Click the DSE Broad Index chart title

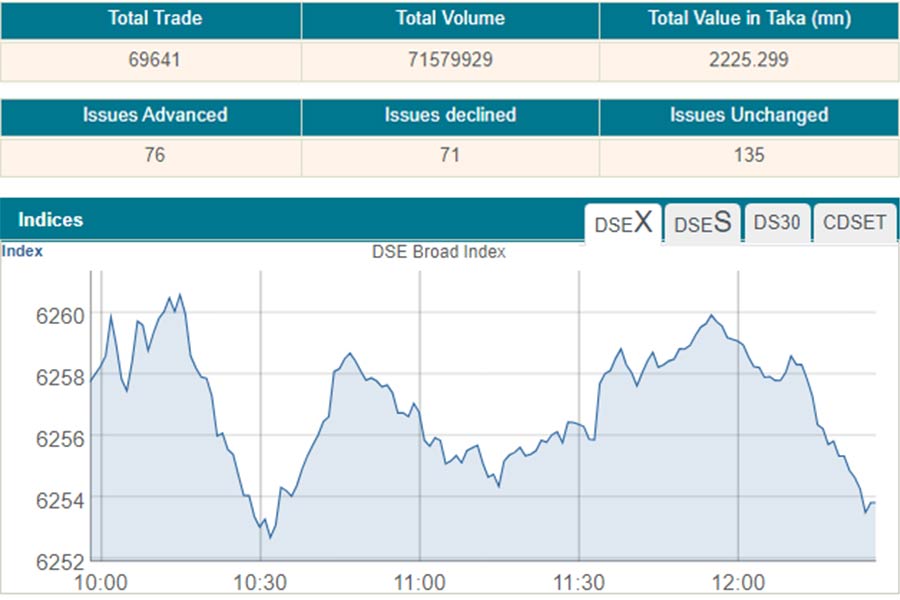coord(439,252)
